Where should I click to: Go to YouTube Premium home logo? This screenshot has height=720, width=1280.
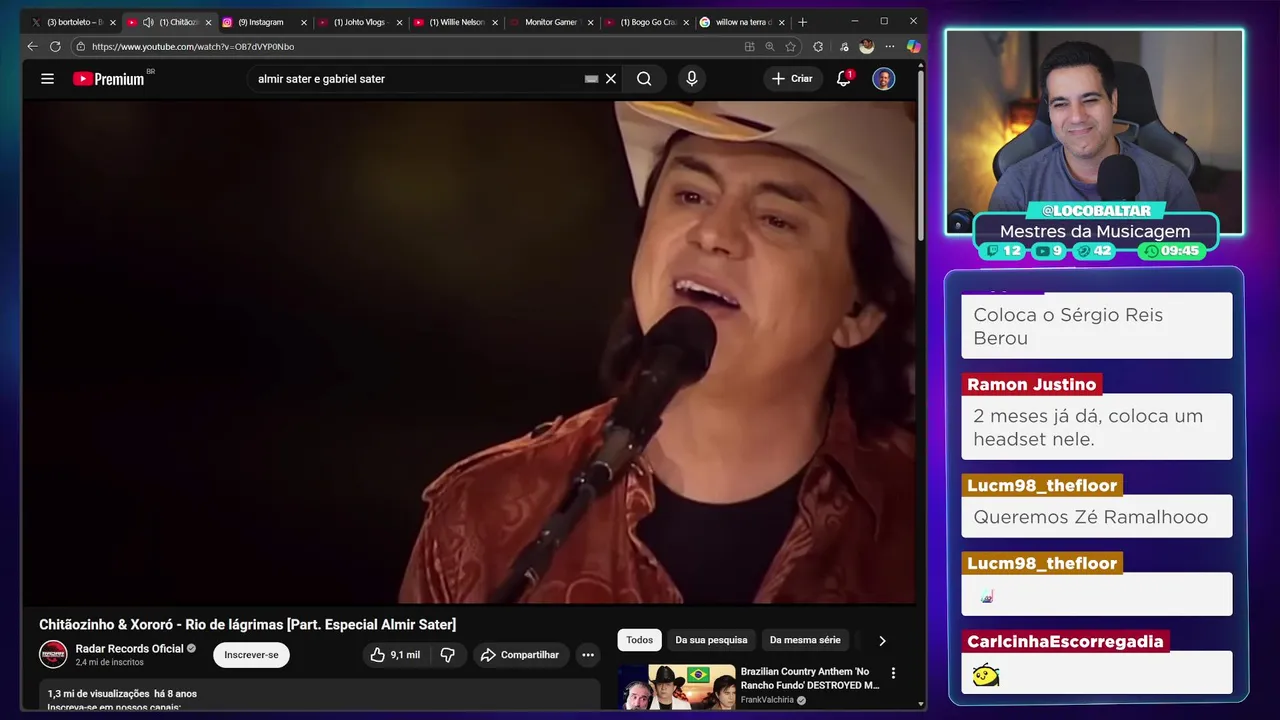109,79
